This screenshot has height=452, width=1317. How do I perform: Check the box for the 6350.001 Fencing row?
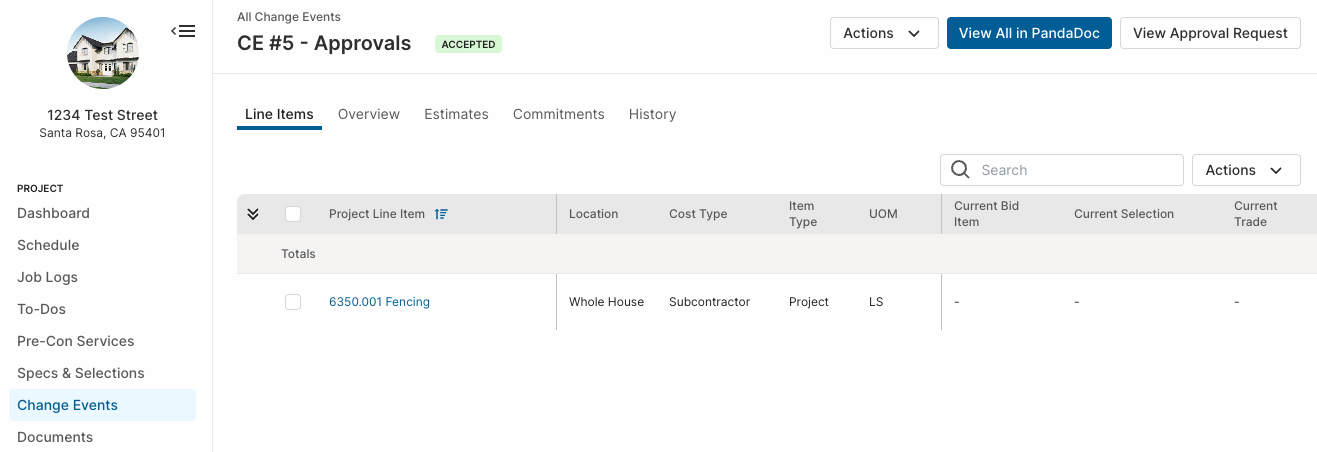(x=293, y=302)
